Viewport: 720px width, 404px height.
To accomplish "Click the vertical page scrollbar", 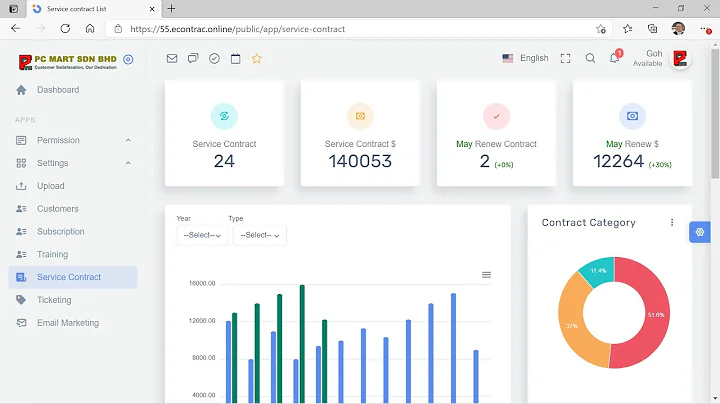I will pos(715,115).
